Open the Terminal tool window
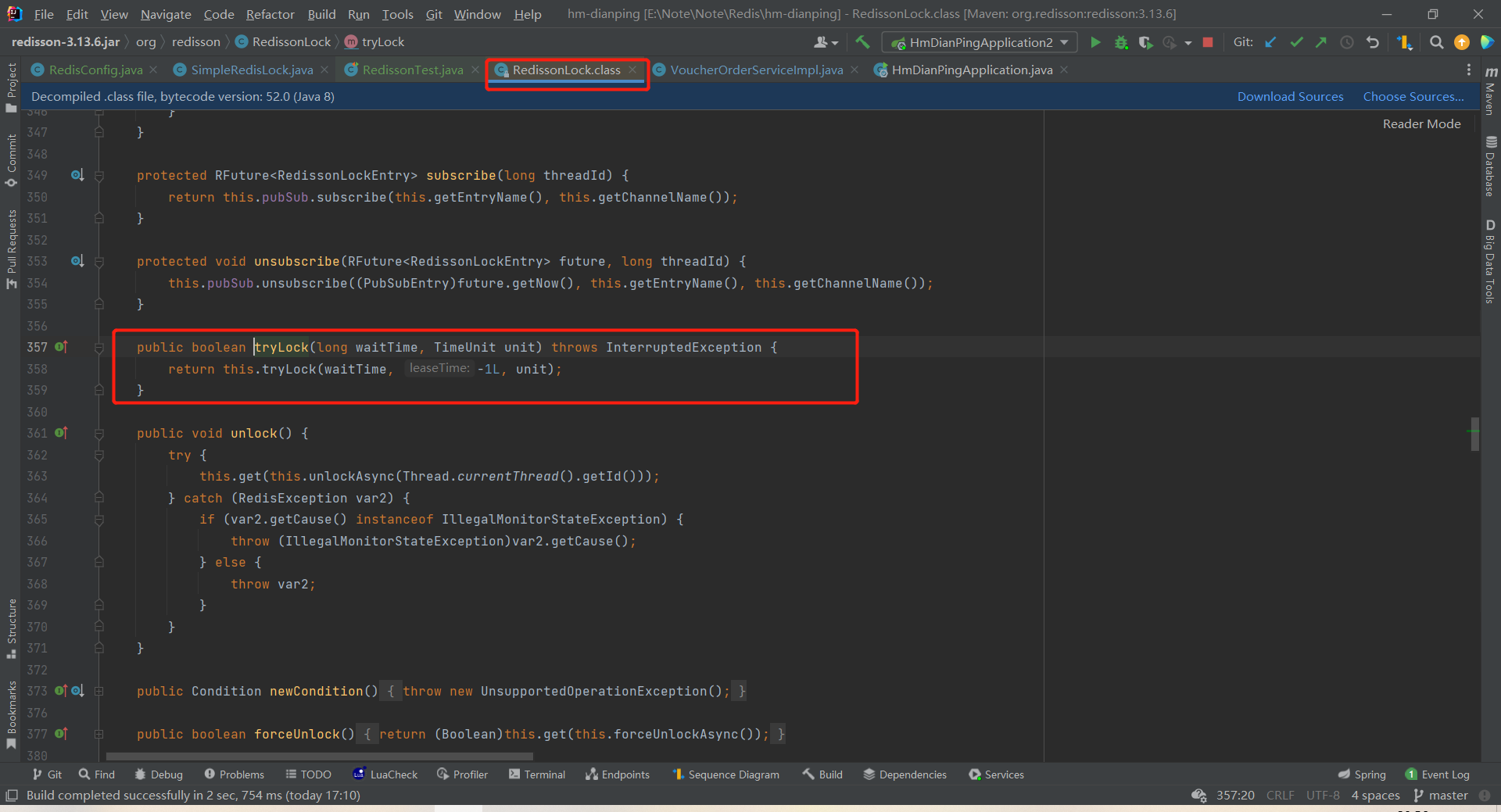This screenshot has width=1501, height=812. click(x=536, y=774)
